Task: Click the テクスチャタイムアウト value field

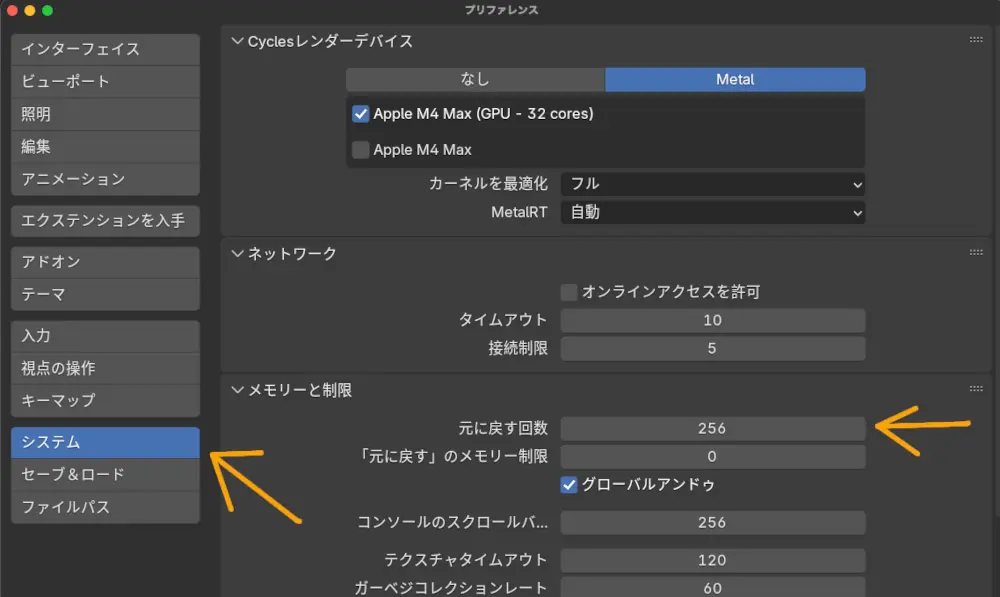Action: 713,560
